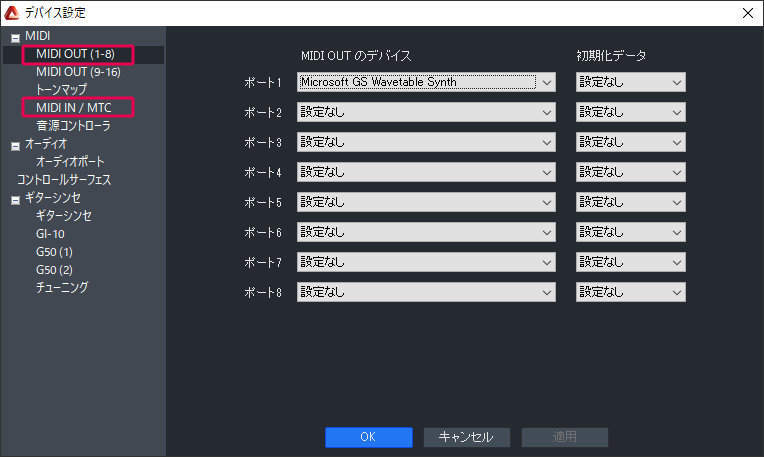Select トーンマップ in the sidebar tree
764x457 pixels.
point(62,90)
